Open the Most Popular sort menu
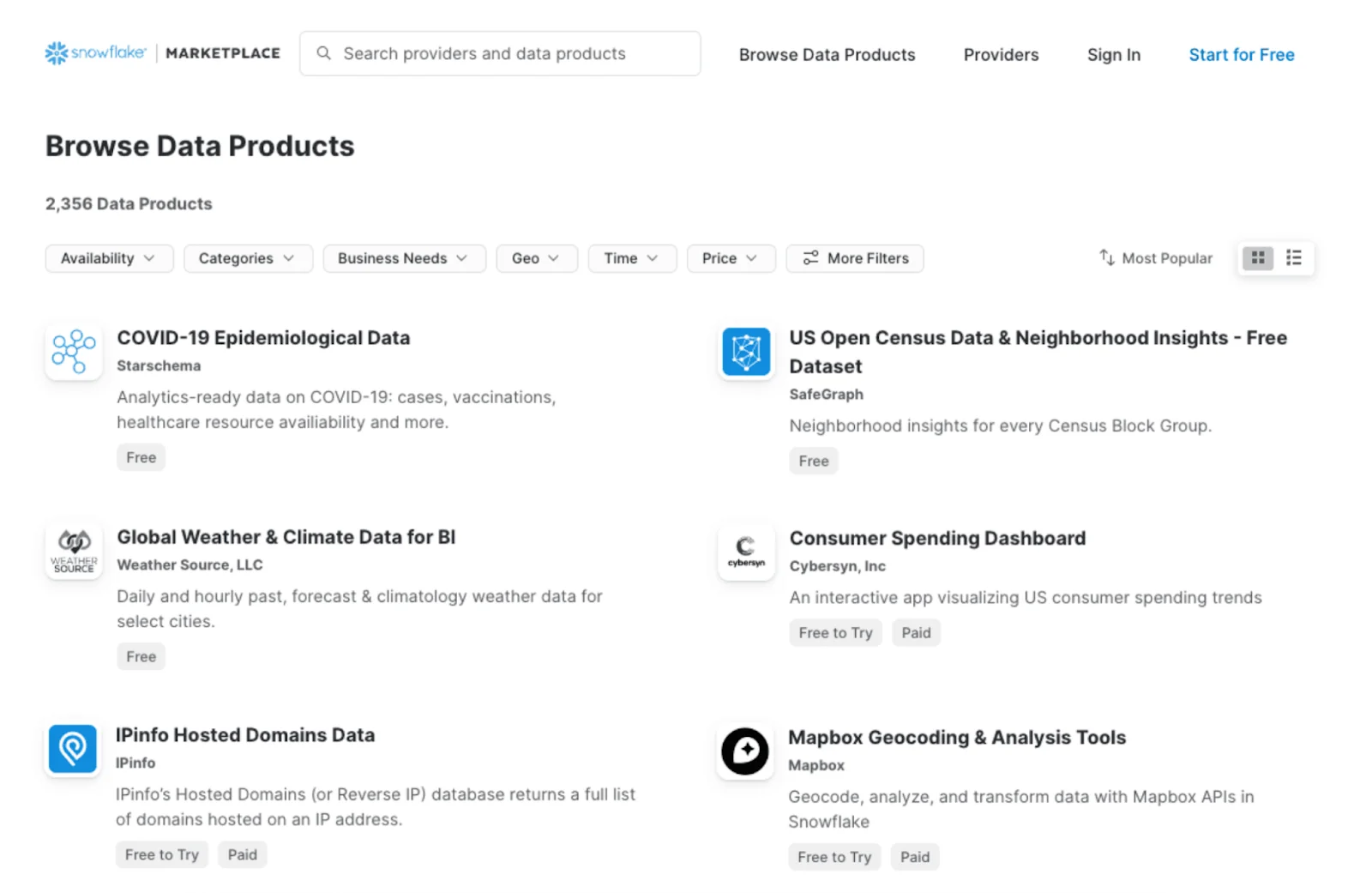Screen dimensions: 1372x893 click(1156, 258)
